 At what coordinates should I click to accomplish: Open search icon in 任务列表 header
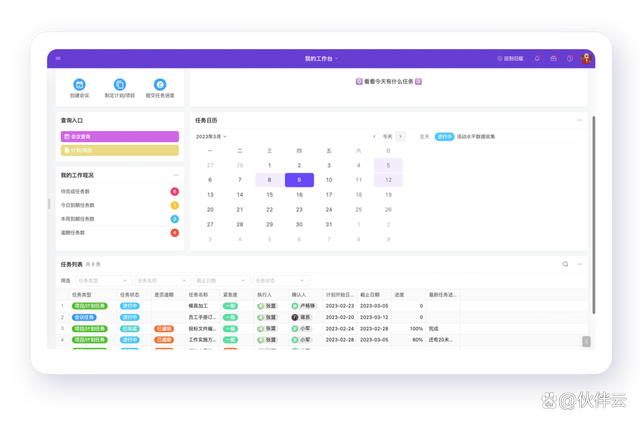(565, 264)
